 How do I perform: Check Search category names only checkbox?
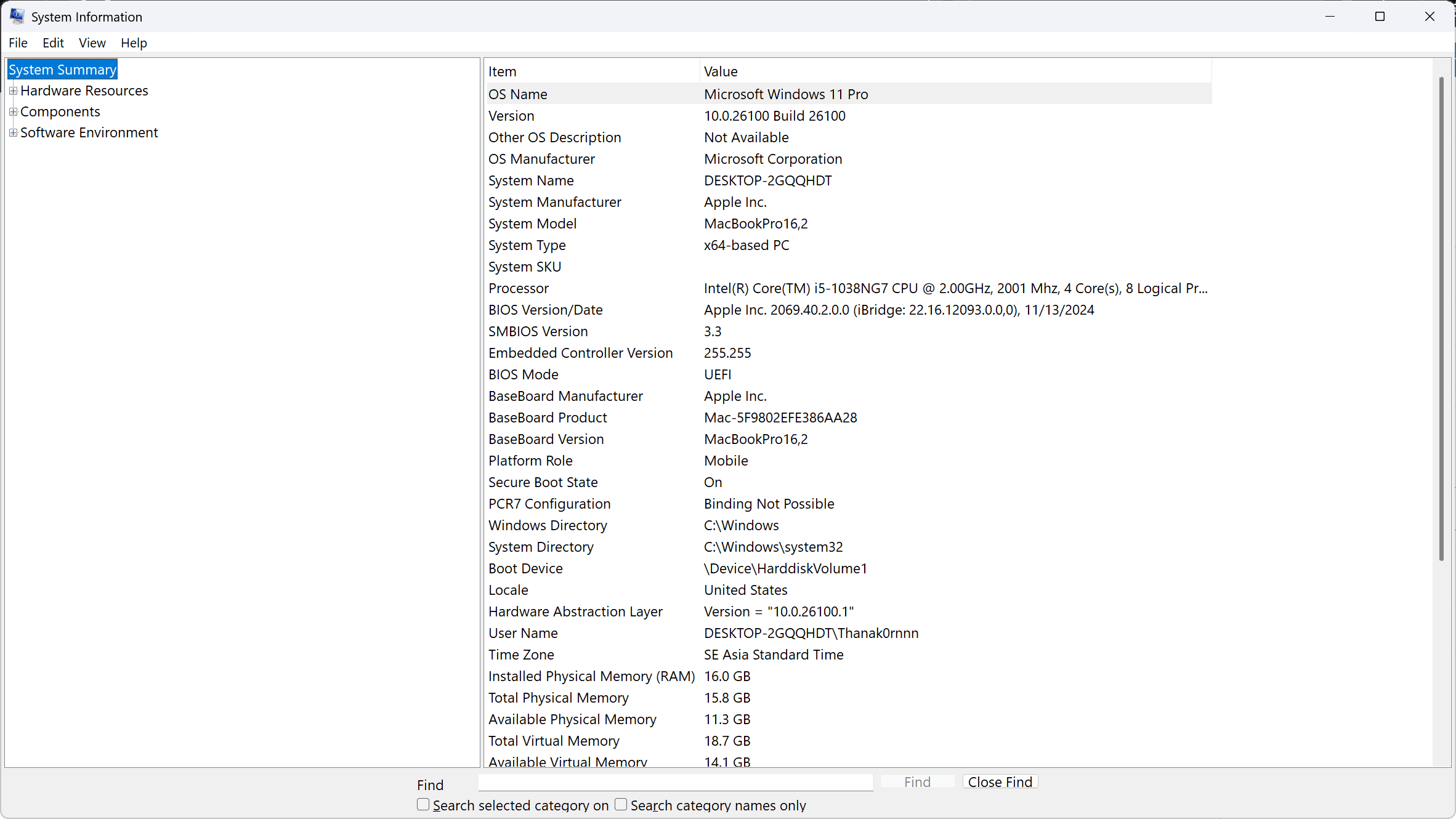[621, 805]
